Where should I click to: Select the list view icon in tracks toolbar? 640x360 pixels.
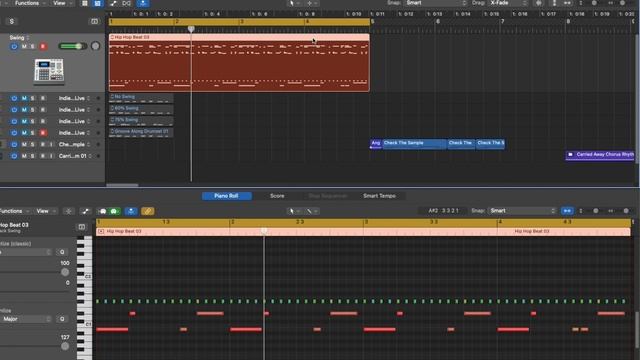point(98,3)
